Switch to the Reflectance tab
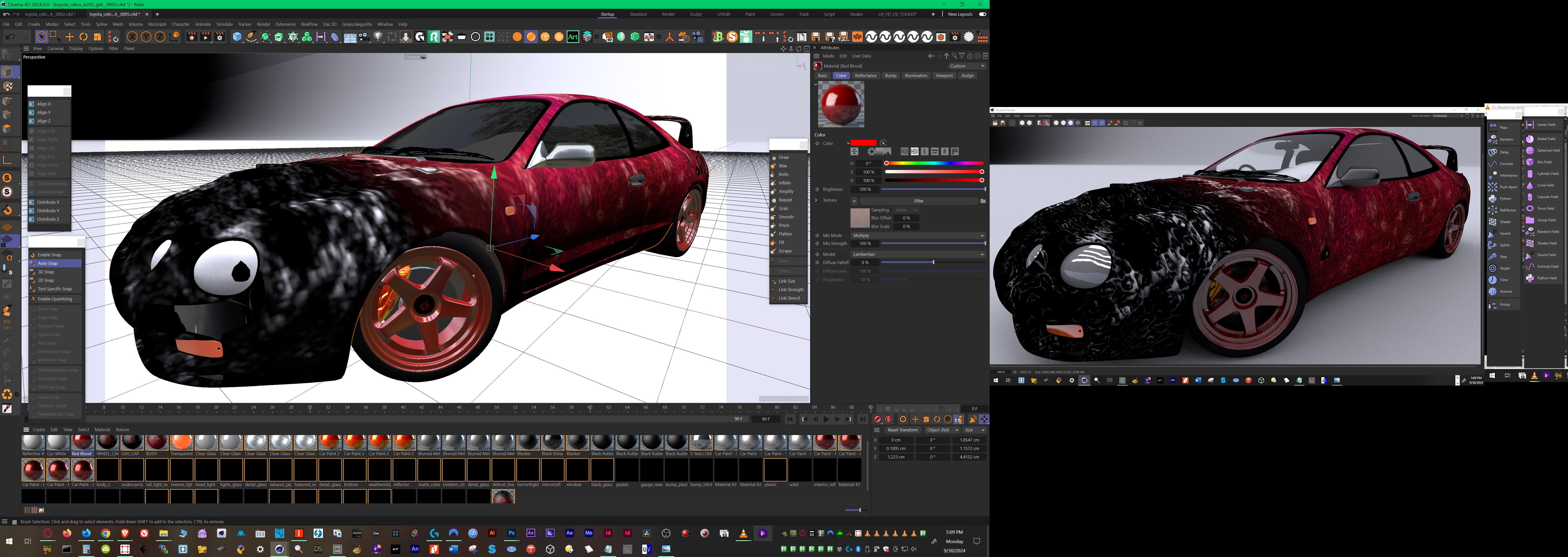Viewport: 1568px width, 557px height. click(x=865, y=76)
